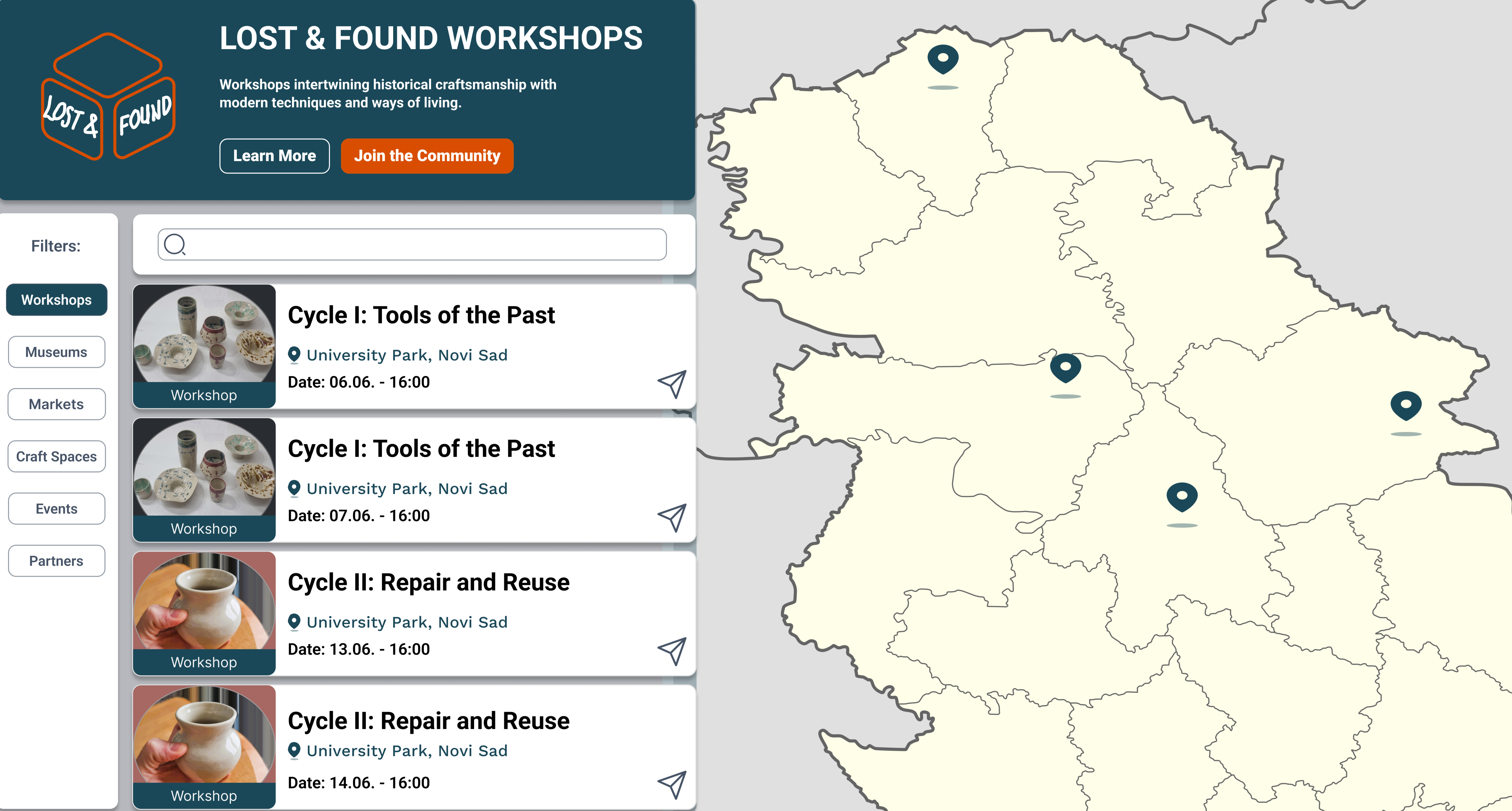
Task: Click the northernmost map pin
Action: coord(943,59)
